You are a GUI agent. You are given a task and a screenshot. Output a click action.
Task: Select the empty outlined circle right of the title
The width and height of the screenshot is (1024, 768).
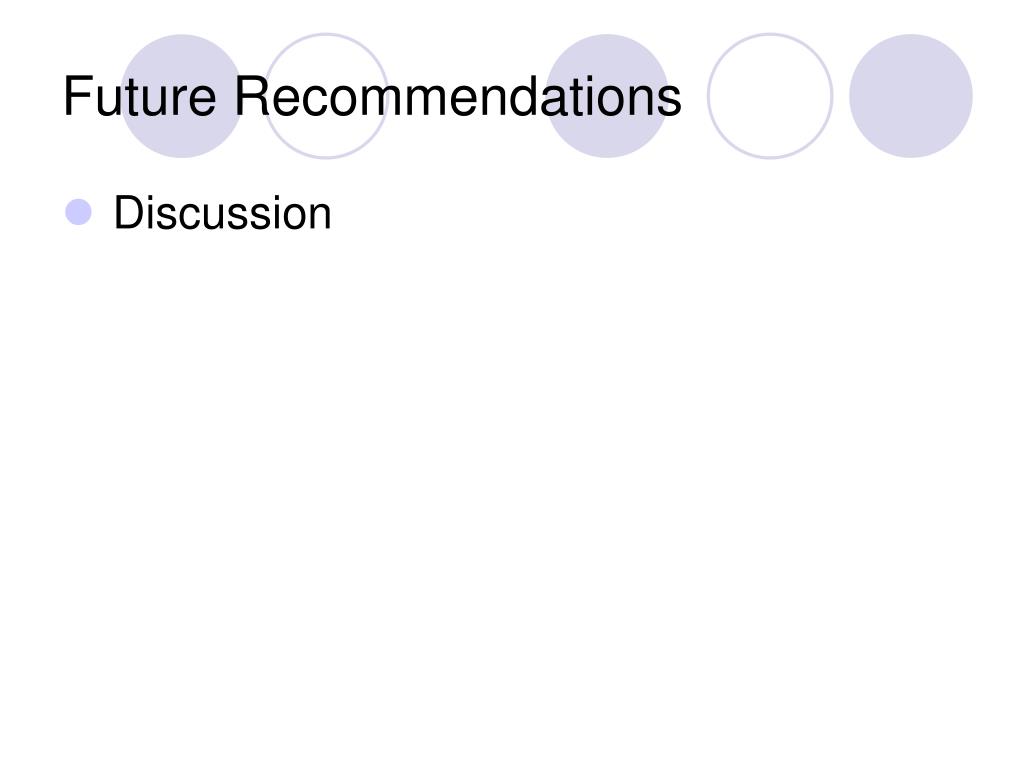770,96
